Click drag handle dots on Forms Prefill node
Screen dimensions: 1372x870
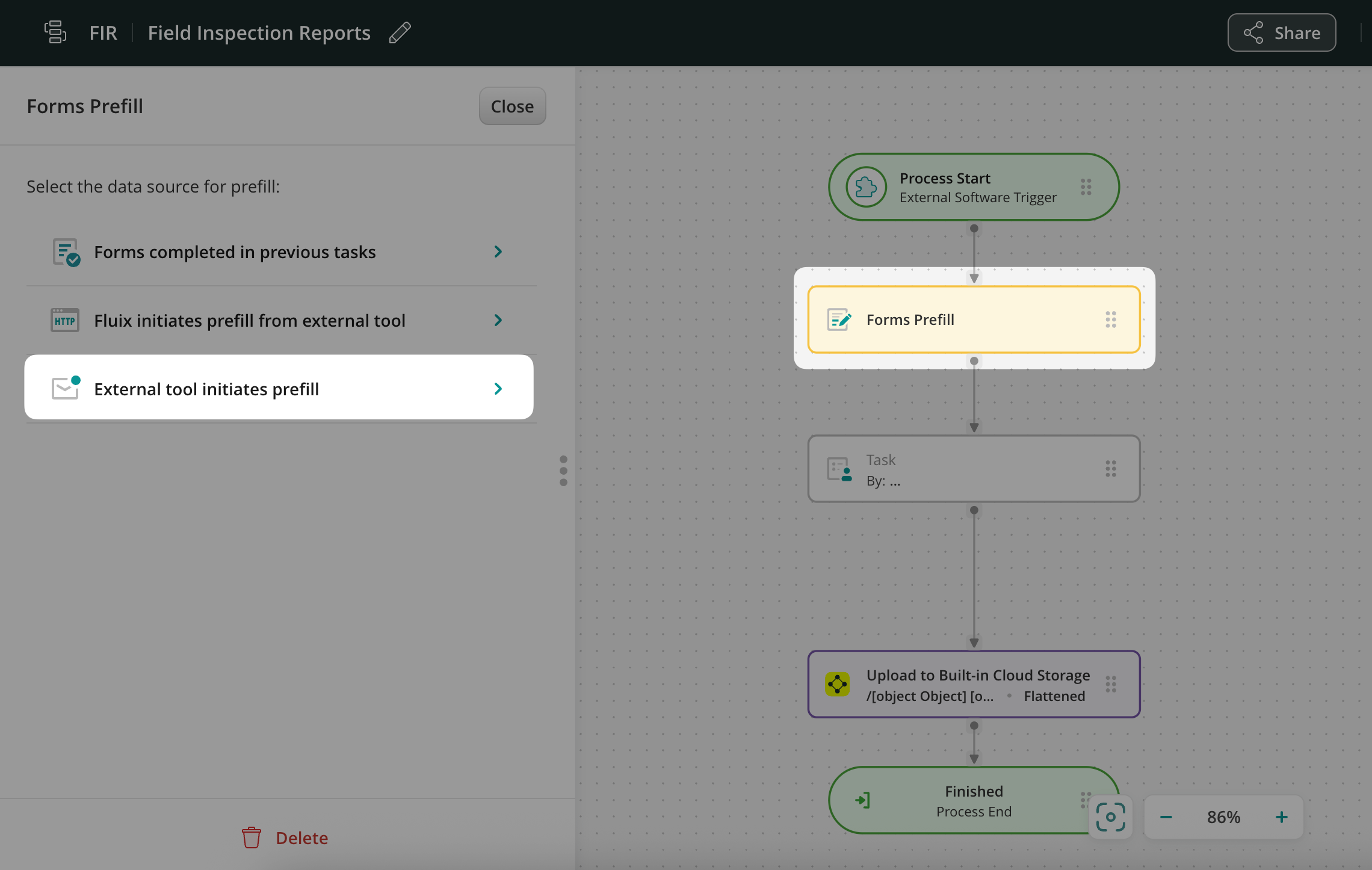[1111, 319]
